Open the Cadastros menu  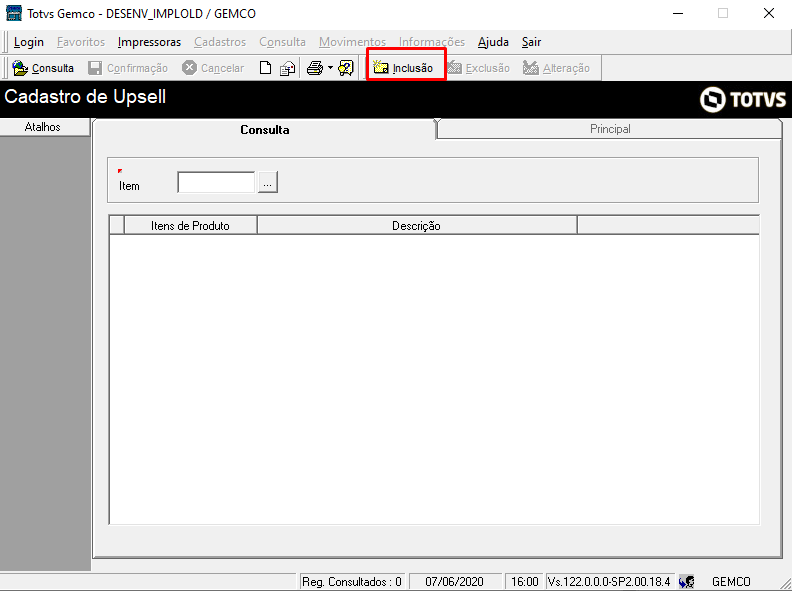(x=220, y=42)
